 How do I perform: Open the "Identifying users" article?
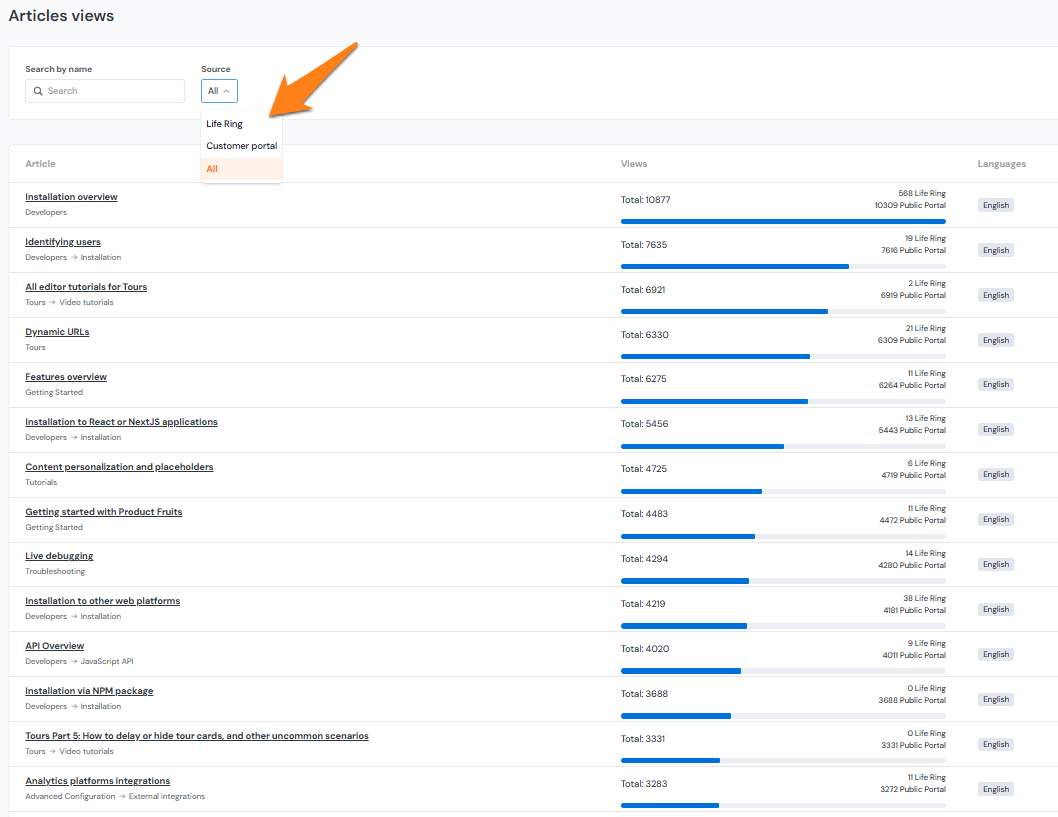(x=62, y=241)
